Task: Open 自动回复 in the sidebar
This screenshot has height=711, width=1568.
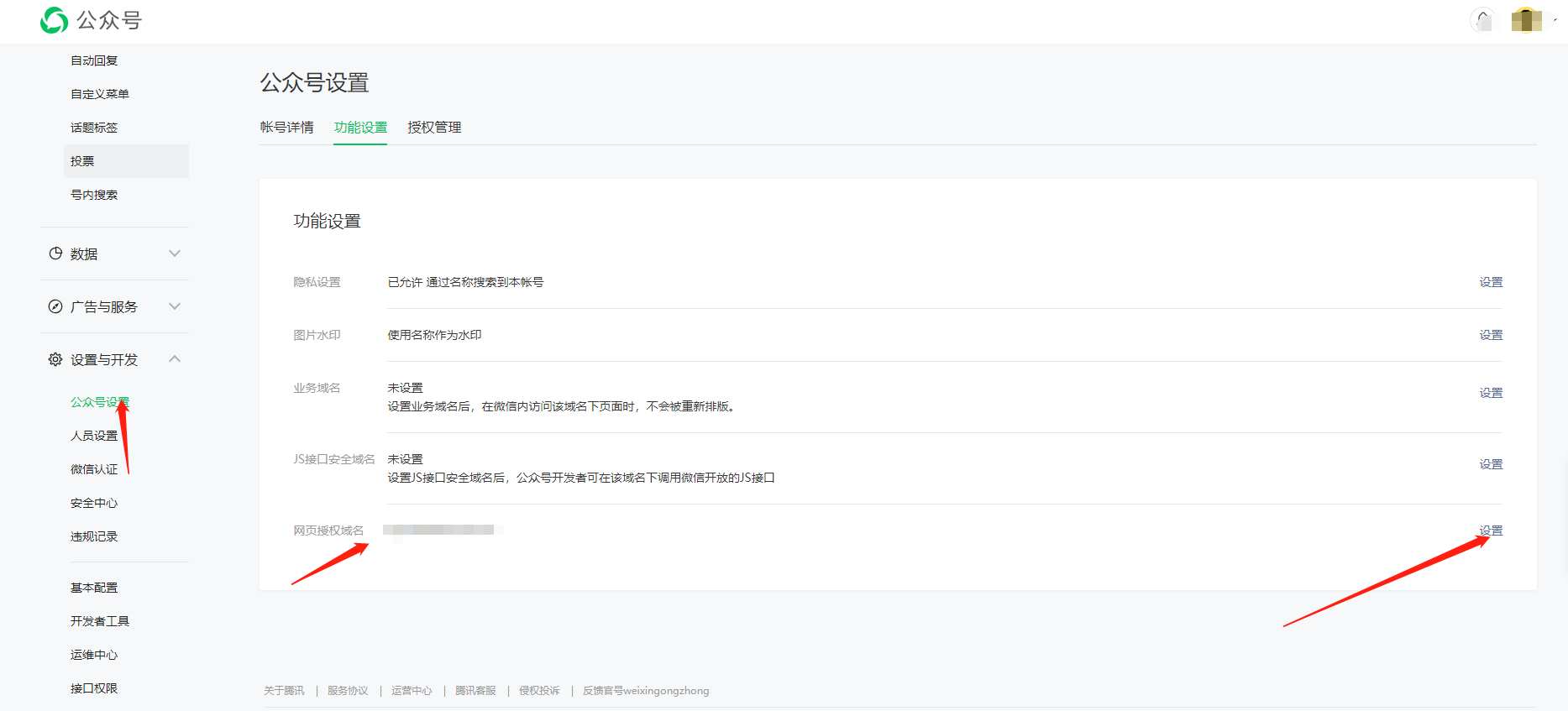Action: click(94, 60)
